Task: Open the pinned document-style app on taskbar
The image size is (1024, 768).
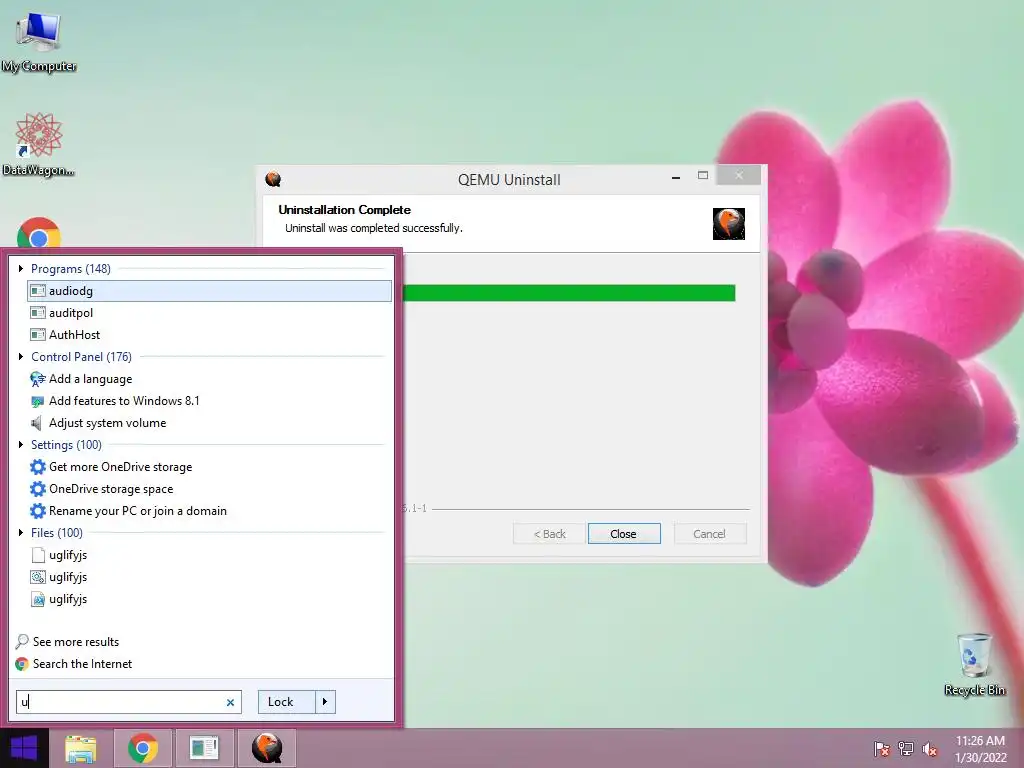Action: (204, 748)
